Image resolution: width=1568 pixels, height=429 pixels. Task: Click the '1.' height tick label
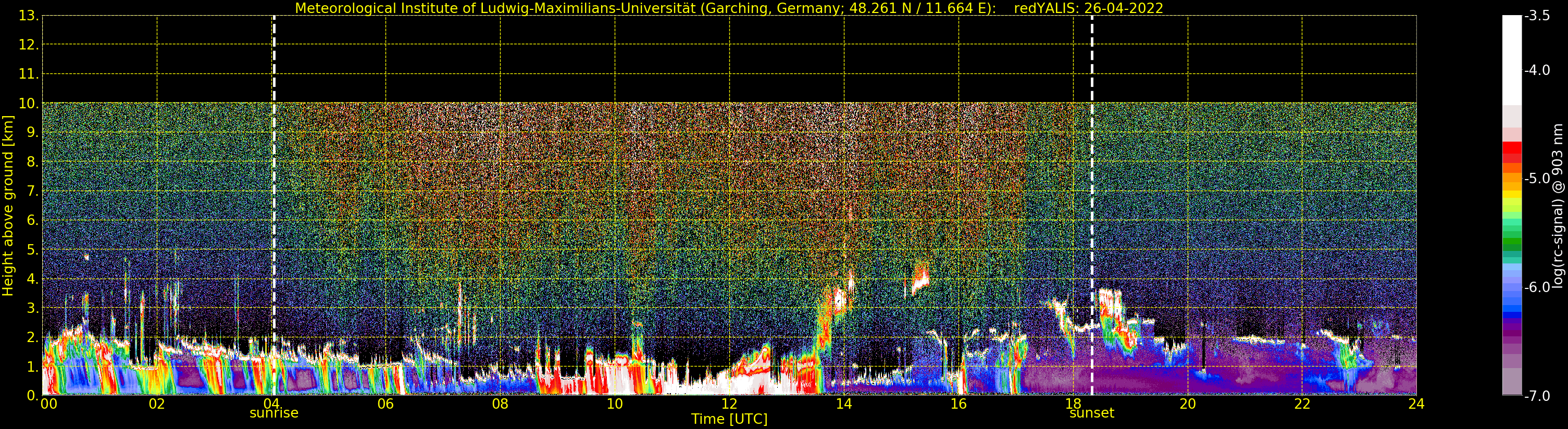[33, 367]
